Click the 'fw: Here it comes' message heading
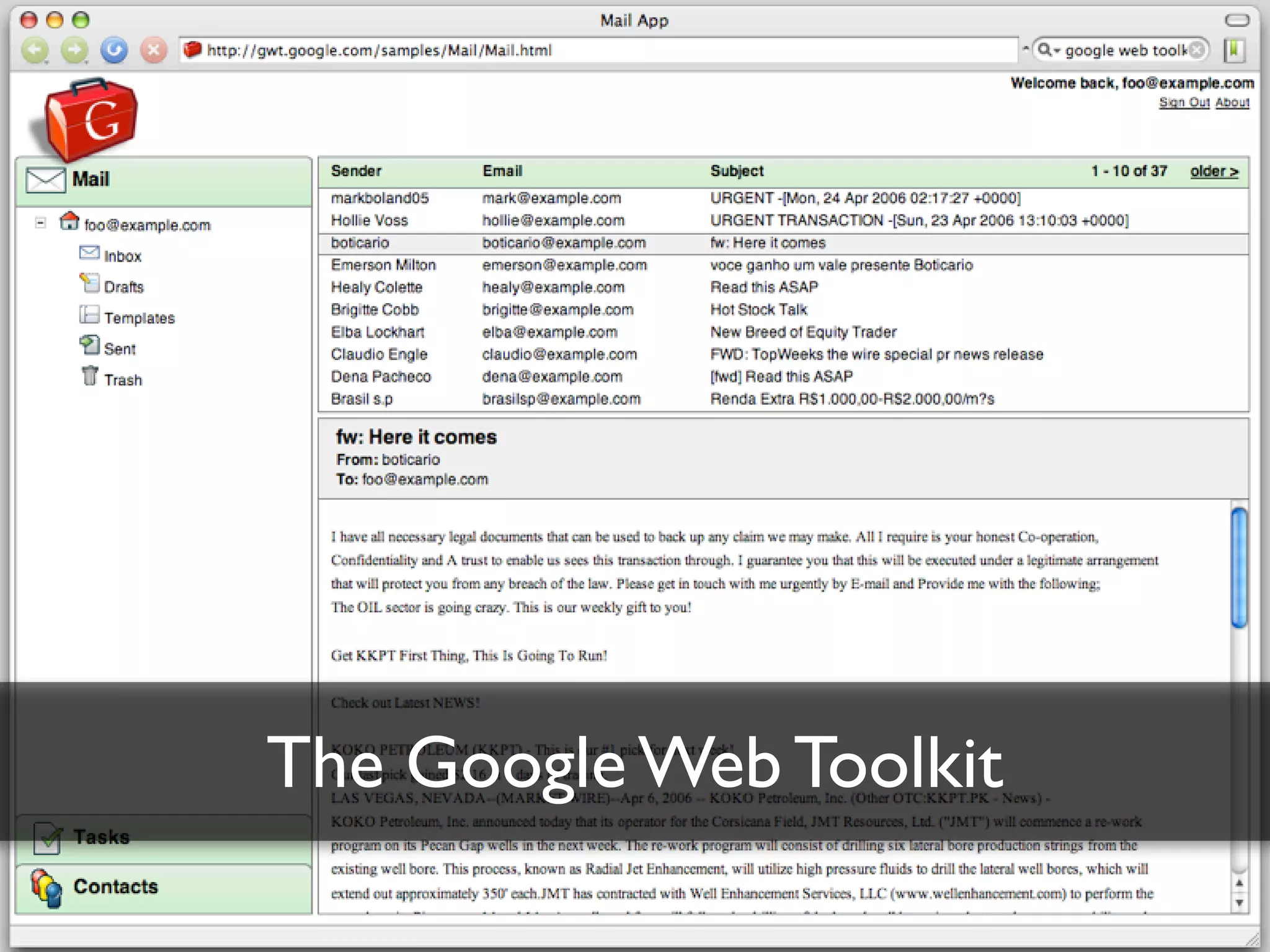The image size is (1270, 952). [x=416, y=437]
